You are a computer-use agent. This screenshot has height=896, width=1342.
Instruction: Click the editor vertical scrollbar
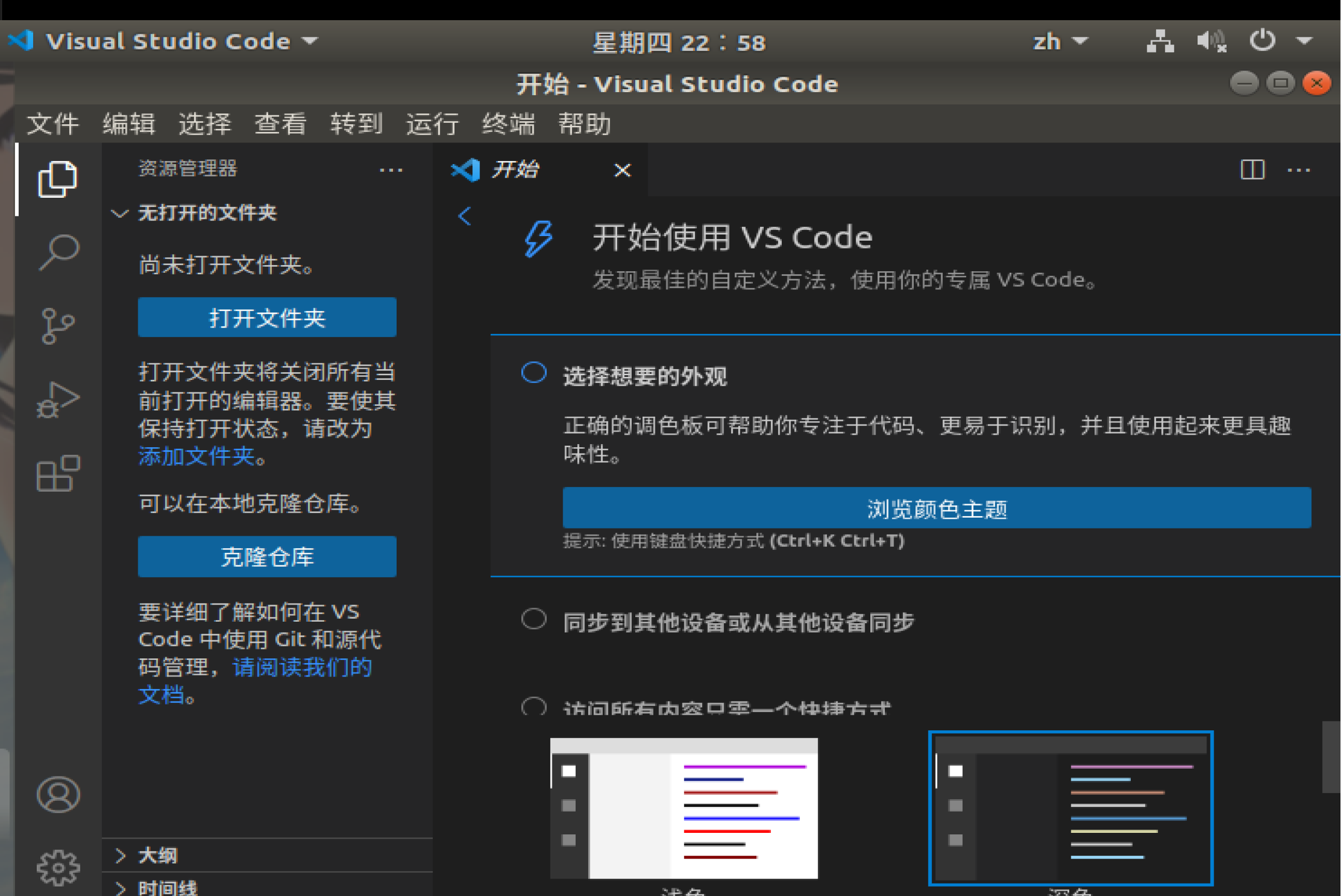pos(1331,757)
